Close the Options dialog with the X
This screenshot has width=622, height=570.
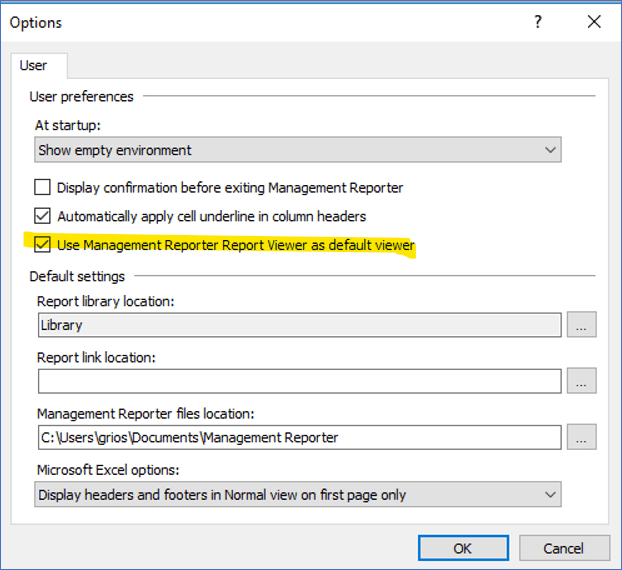click(x=594, y=22)
